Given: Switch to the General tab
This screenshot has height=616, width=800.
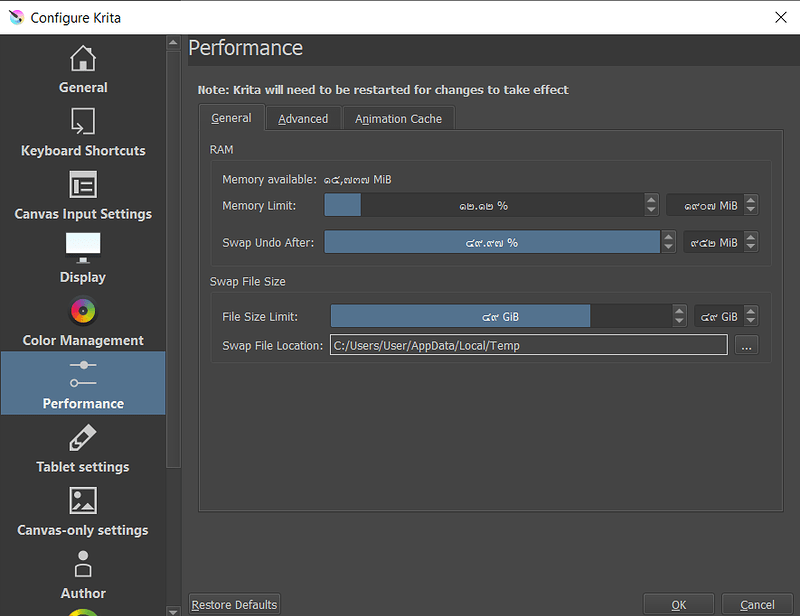Looking at the screenshot, I should tap(231, 118).
